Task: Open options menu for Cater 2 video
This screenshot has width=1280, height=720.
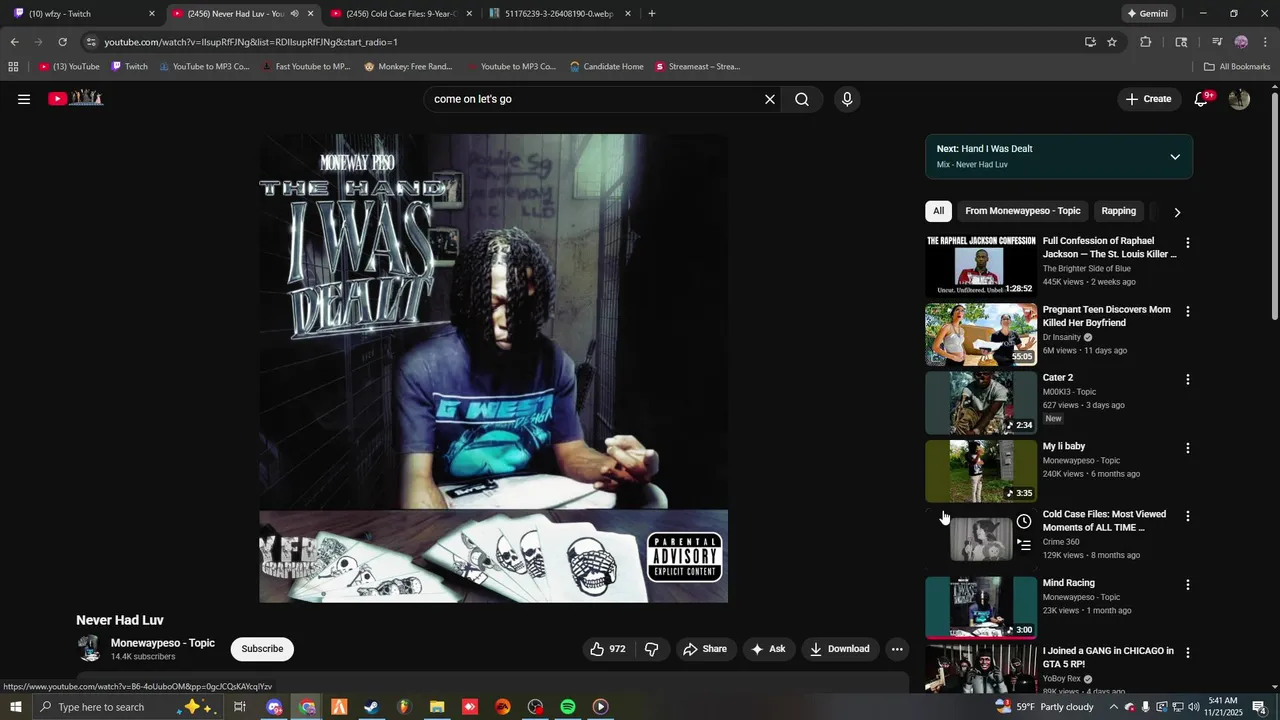Action: click(x=1188, y=380)
